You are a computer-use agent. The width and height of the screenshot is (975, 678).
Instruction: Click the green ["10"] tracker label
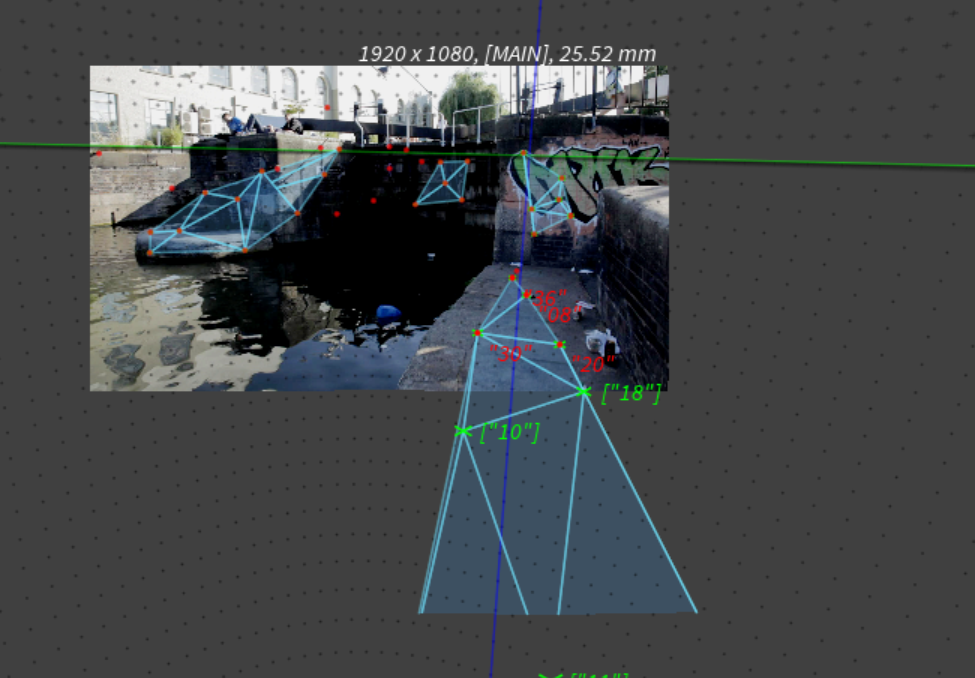[x=510, y=432]
